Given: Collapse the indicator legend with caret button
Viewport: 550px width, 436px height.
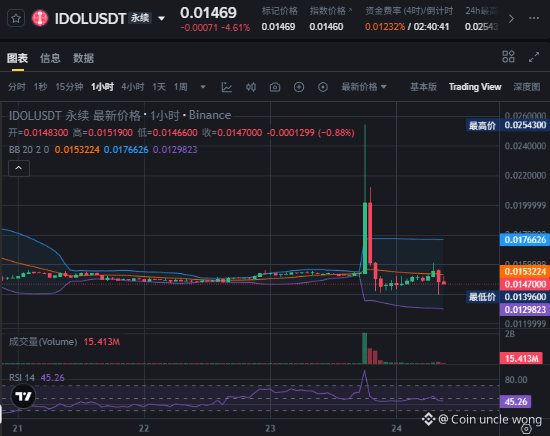Looking at the screenshot, I should point(19,168).
